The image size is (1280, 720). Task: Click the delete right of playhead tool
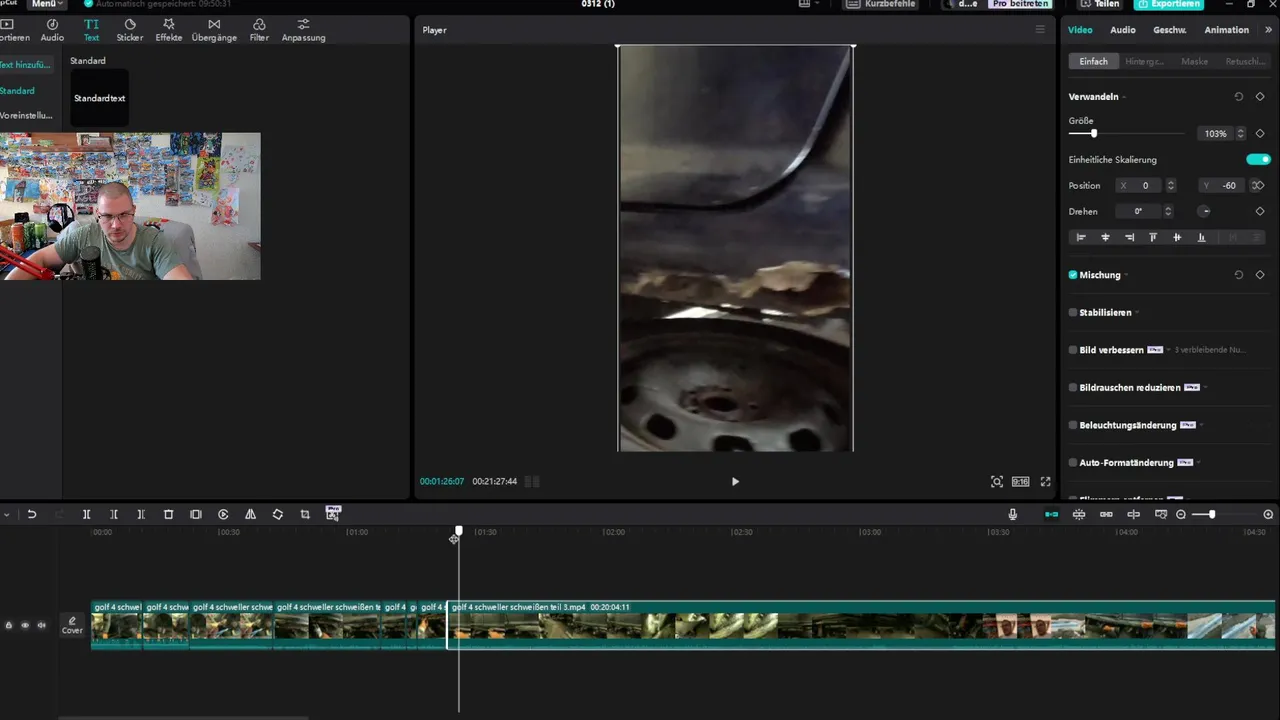click(x=141, y=514)
